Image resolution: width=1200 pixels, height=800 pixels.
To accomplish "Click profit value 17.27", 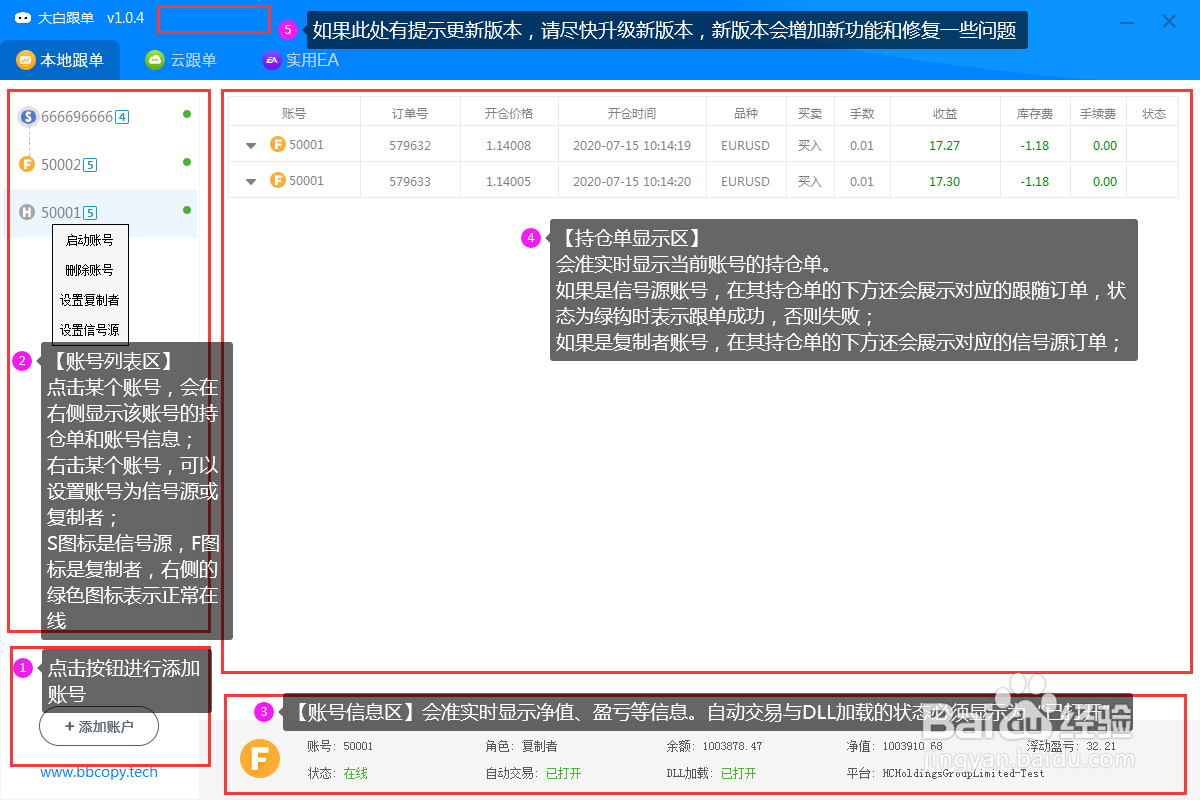I will (x=944, y=146).
